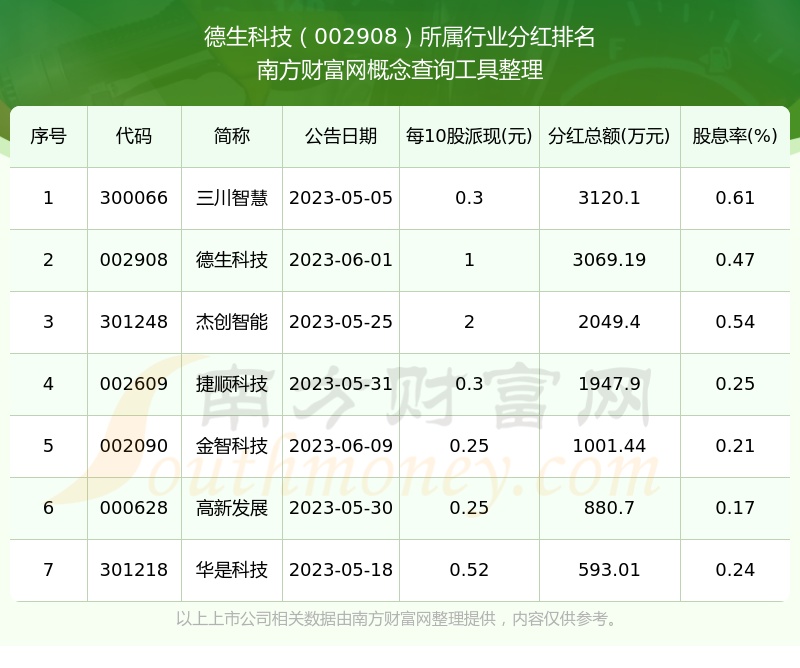
Task: Select the 0.47 dividend yield cell
Action: pyautogui.click(x=735, y=260)
